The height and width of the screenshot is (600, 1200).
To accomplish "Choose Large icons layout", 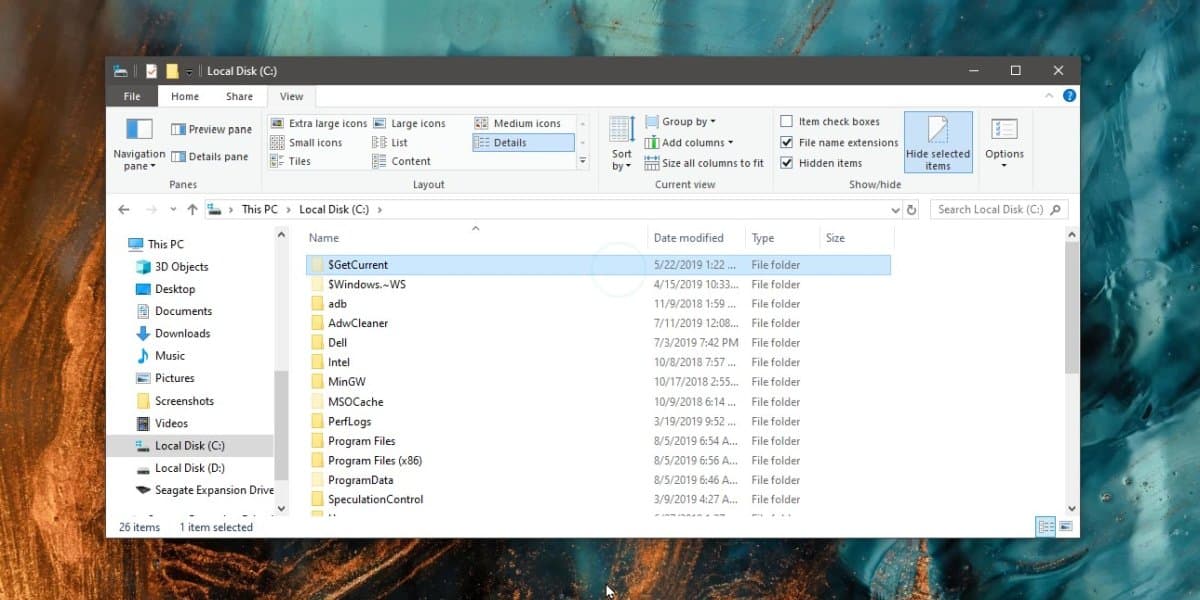I will click(x=409, y=124).
